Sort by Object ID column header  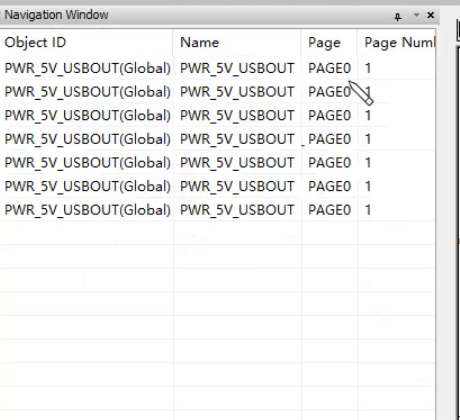[x=87, y=42]
